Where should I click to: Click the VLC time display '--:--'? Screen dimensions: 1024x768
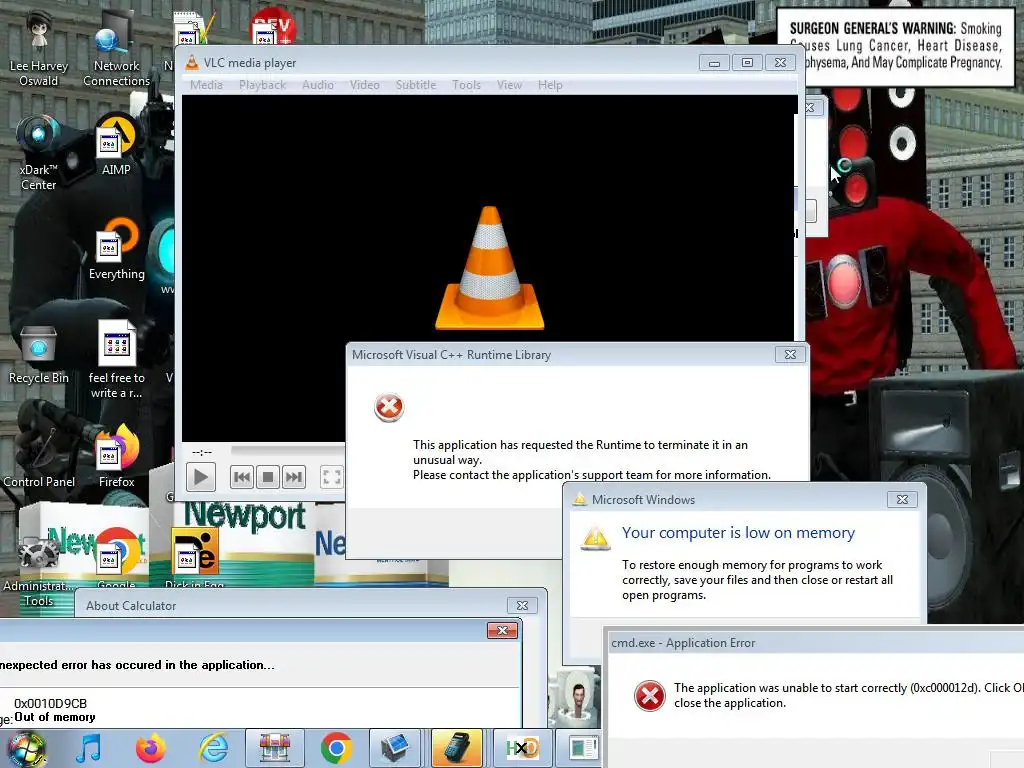pos(202,452)
